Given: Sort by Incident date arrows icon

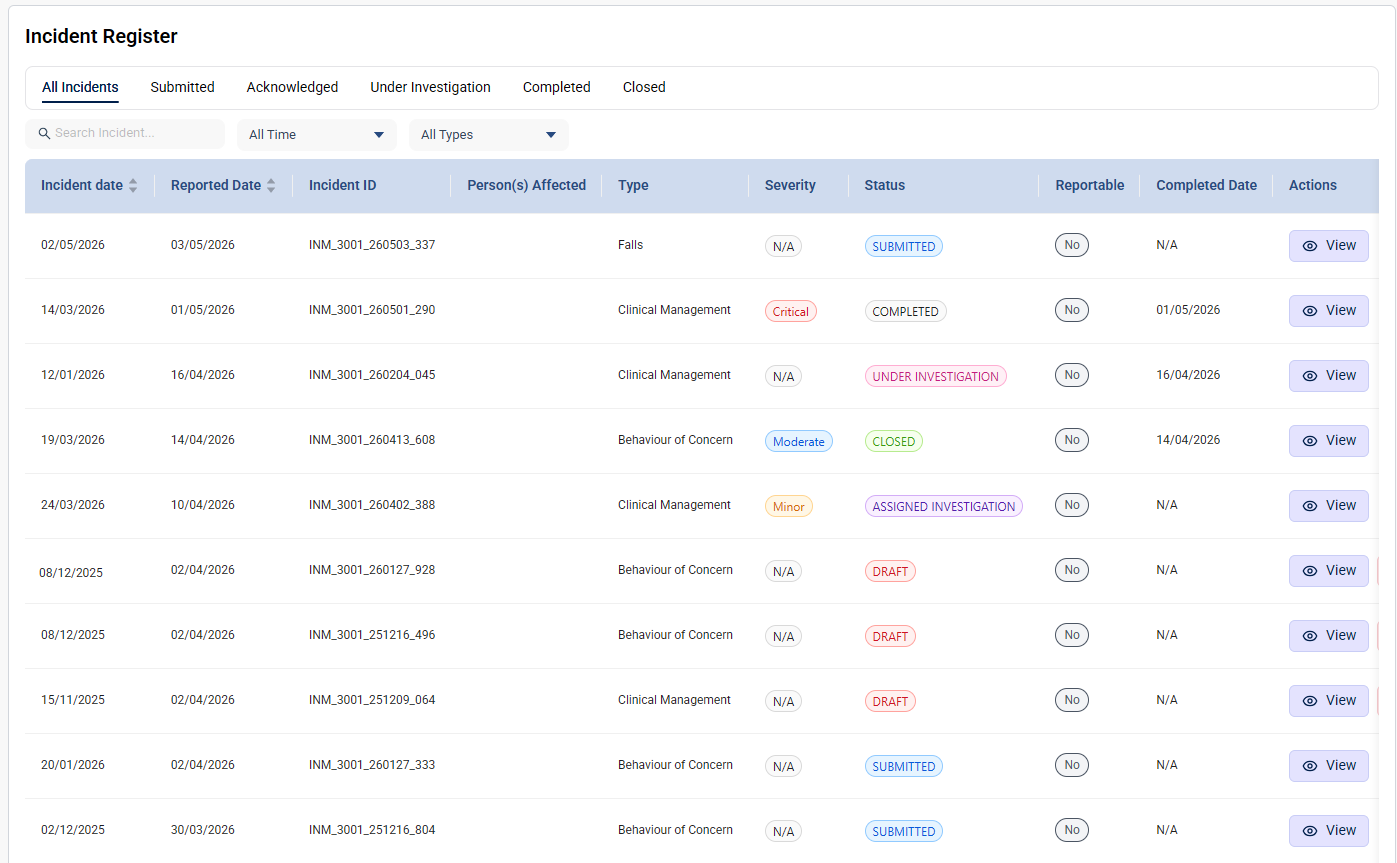Looking at the screenshot, I should pos(133,186).
